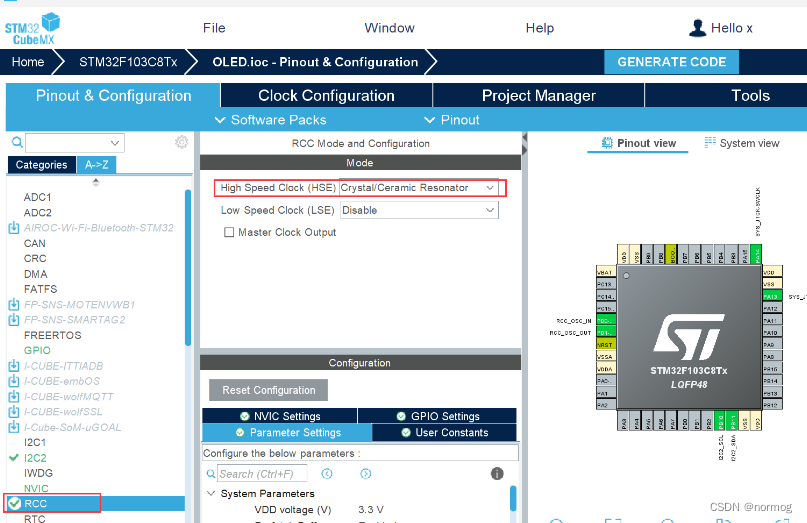Select the VBAT pin on chip
This screenshot has height=523, width=807.
[606, 272]
